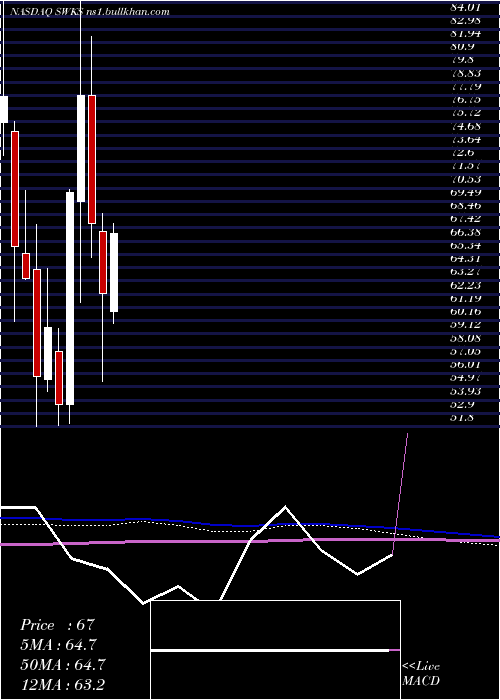Click the 53.93 price level label
This screenshot has height=700, width=500.
pyautogui.click(x=465, y=392)
